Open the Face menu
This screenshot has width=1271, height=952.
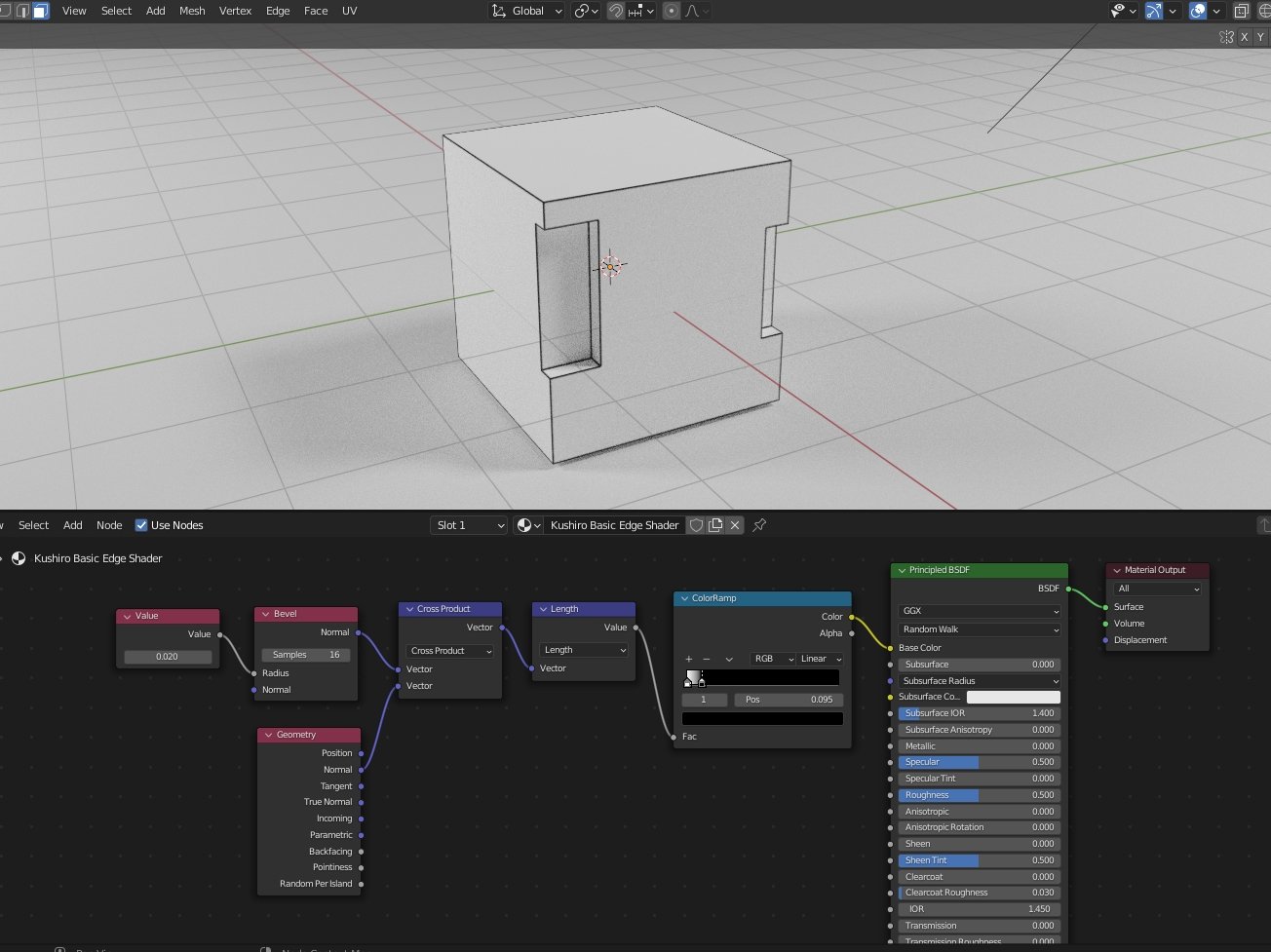[316, 11]
